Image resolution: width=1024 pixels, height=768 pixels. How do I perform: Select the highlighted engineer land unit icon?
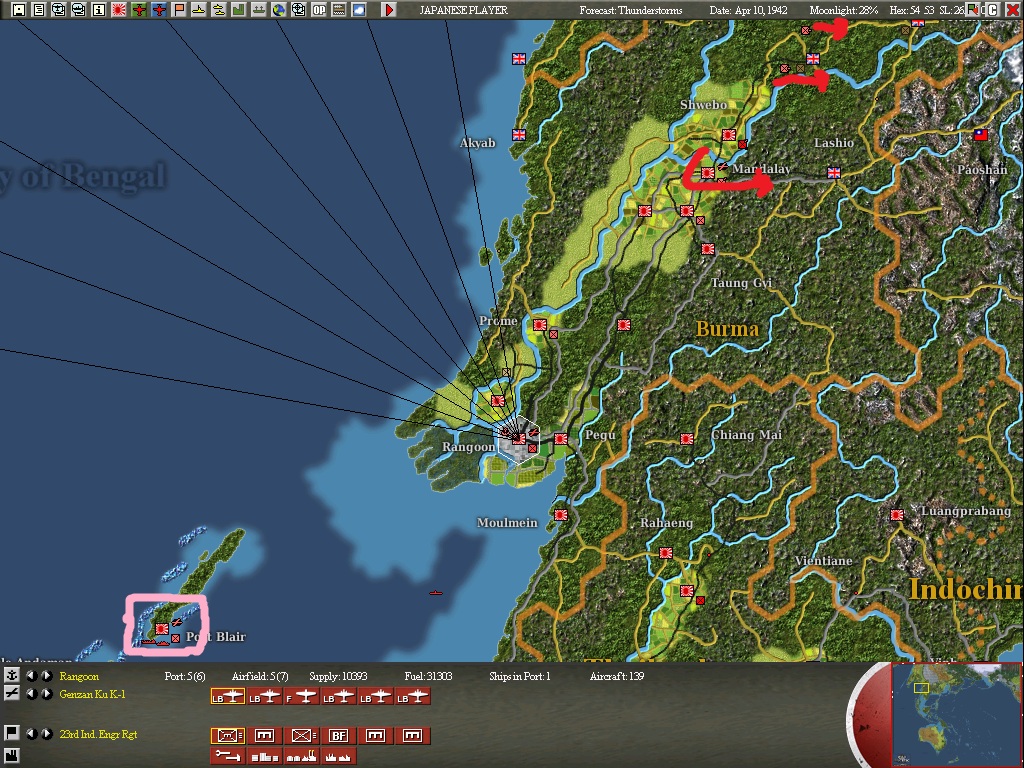pos(227,736)
